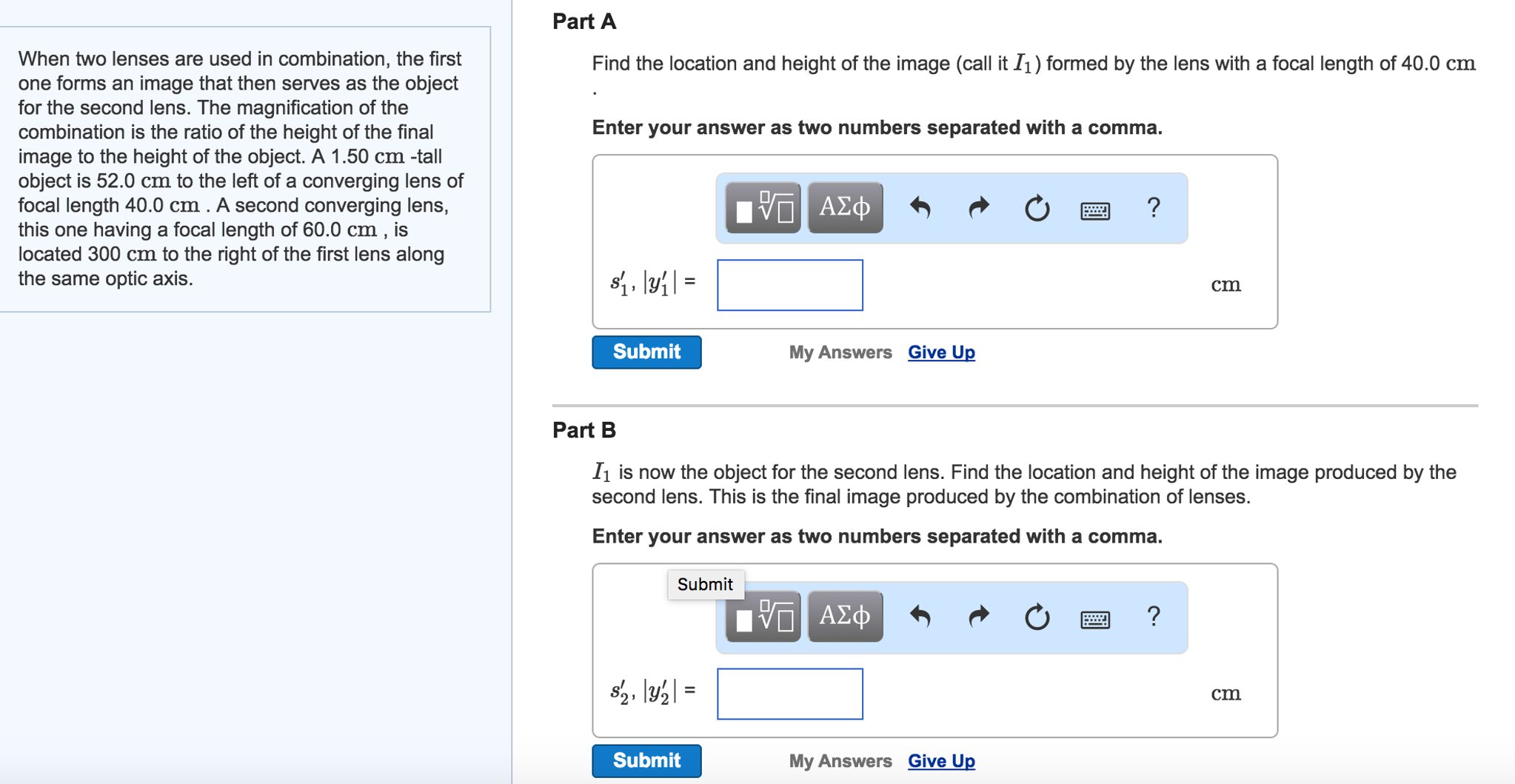Open help via the question mark in Part A

[x=1153, y=208]
